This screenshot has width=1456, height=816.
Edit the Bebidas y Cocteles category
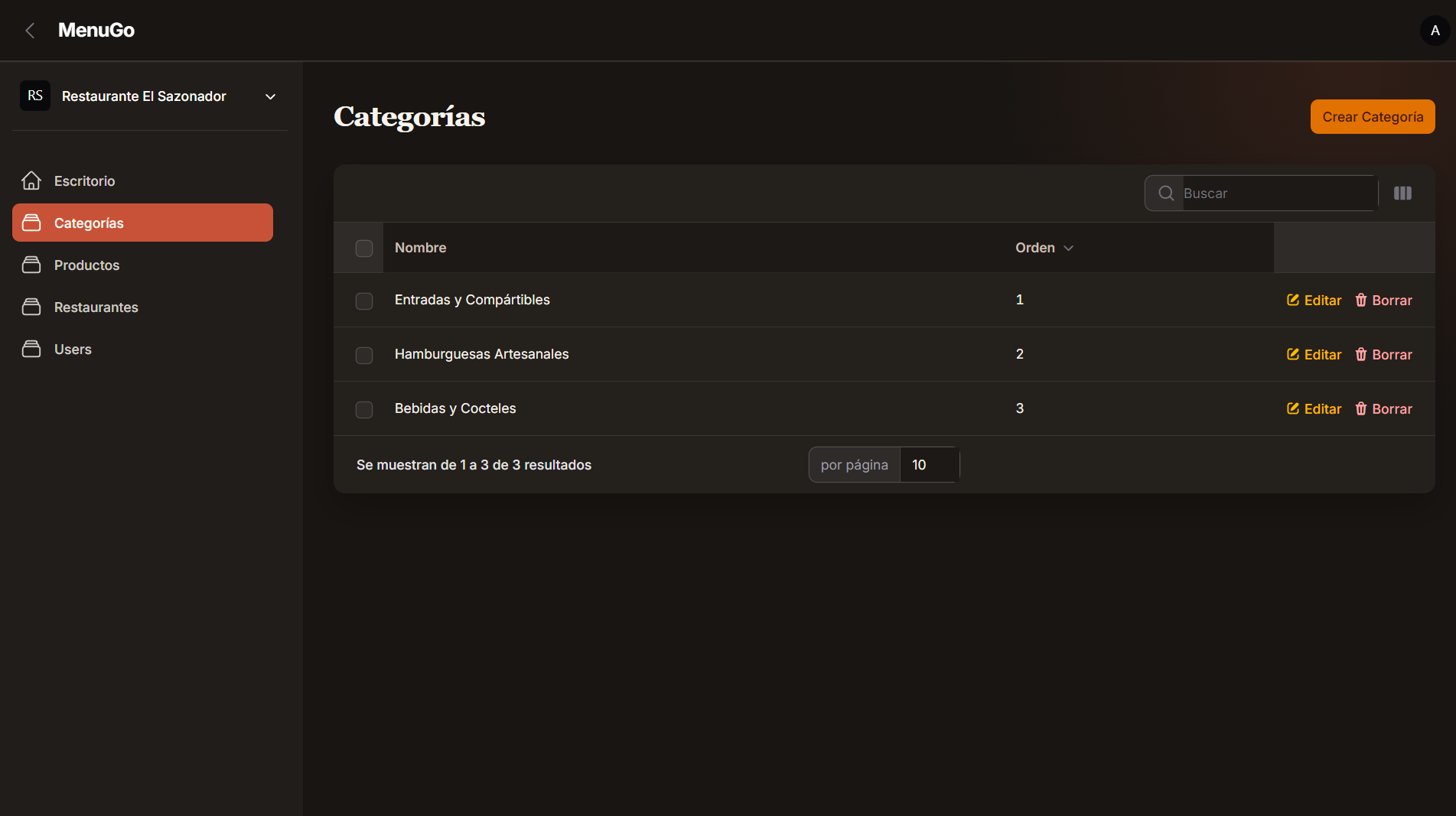[x=1314, y=409]
